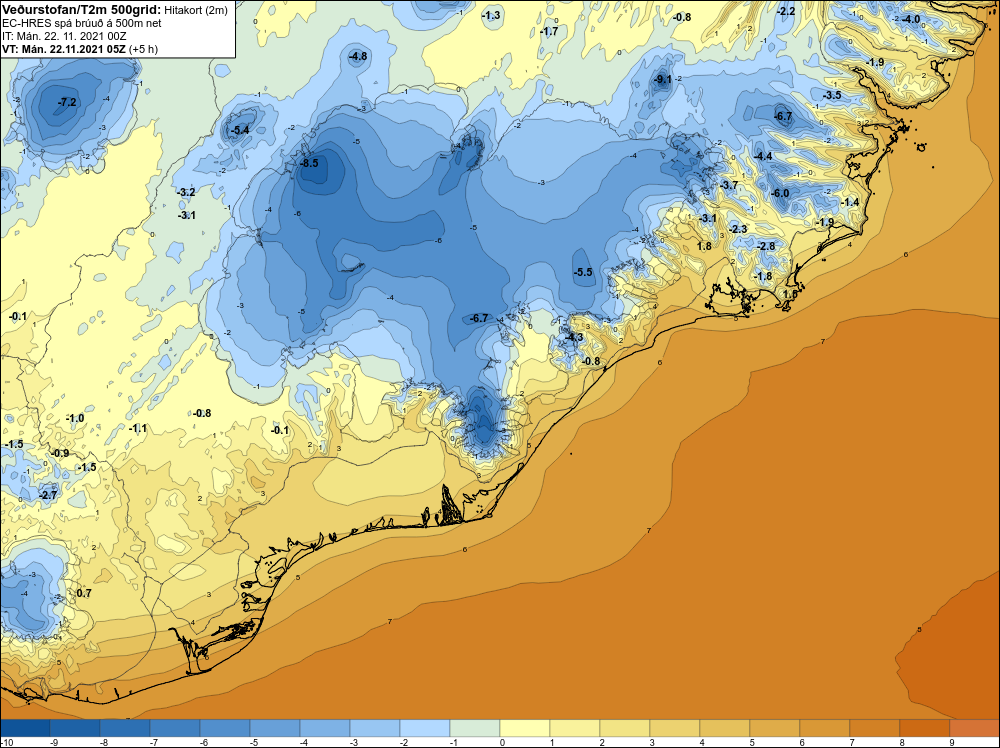
Task: Pick legend swatch between 8 and 9
Action: [925, 728]
